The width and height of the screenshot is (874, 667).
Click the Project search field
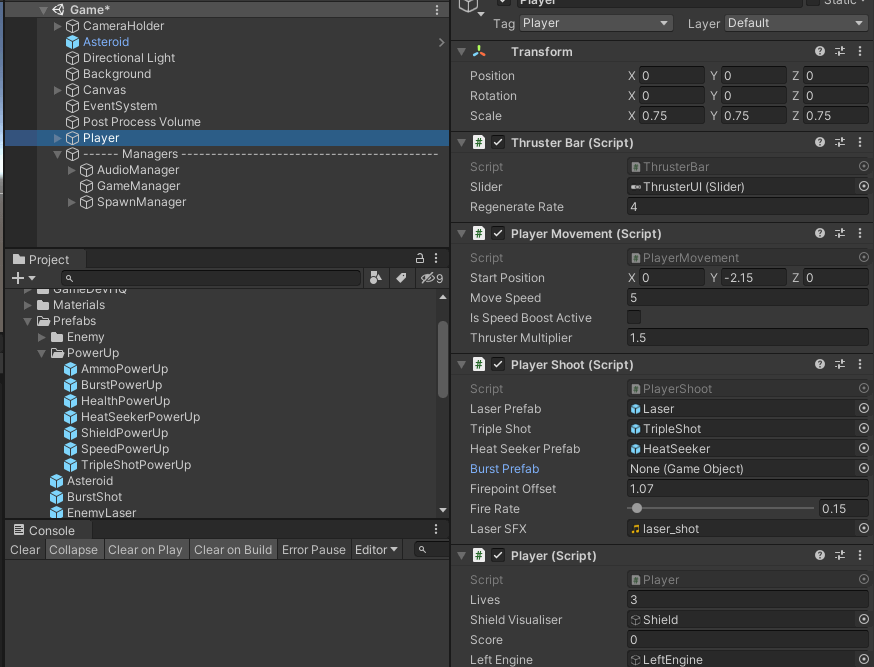[211, 277]
